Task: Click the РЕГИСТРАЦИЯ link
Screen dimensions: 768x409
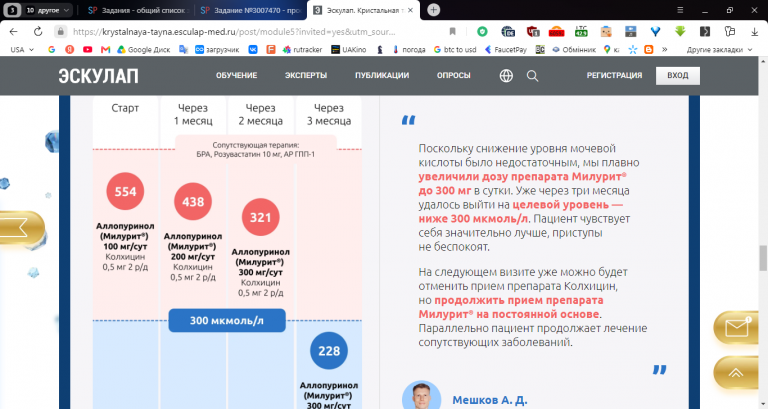Action: (614, 75)
